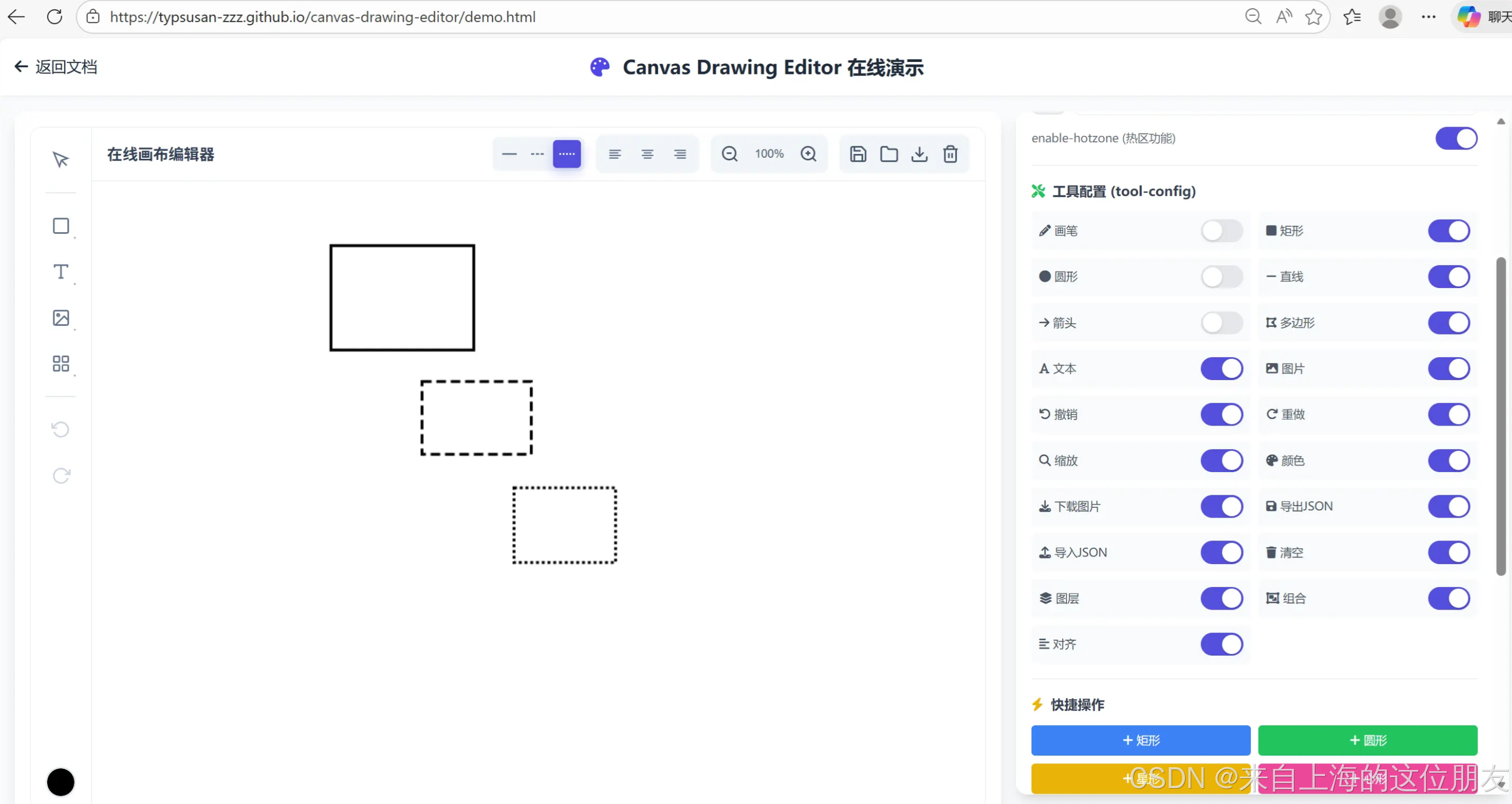Select the dashed line style
The width and height of the screenshot is (1512, 804).
tap(537, 154)
